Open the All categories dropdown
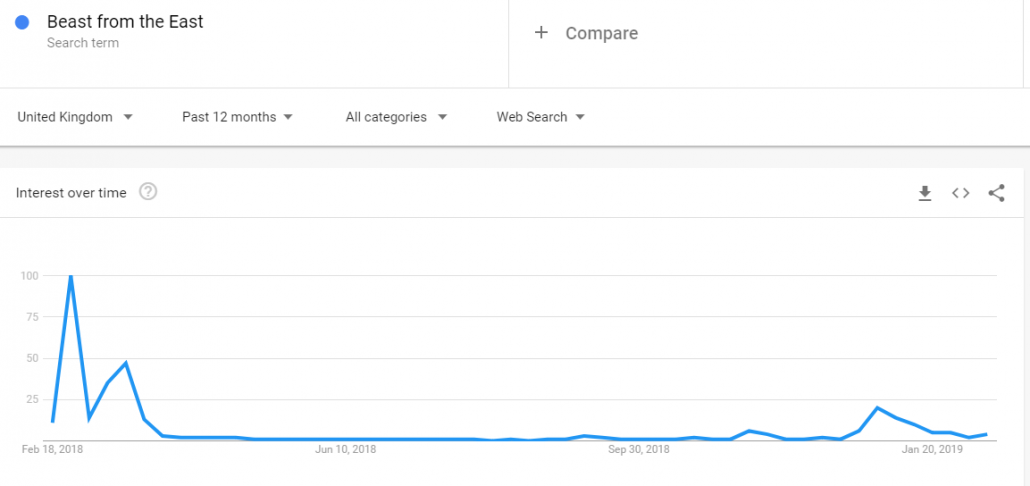The height and width of the screenshot is (486, 1030). point(396,117)
